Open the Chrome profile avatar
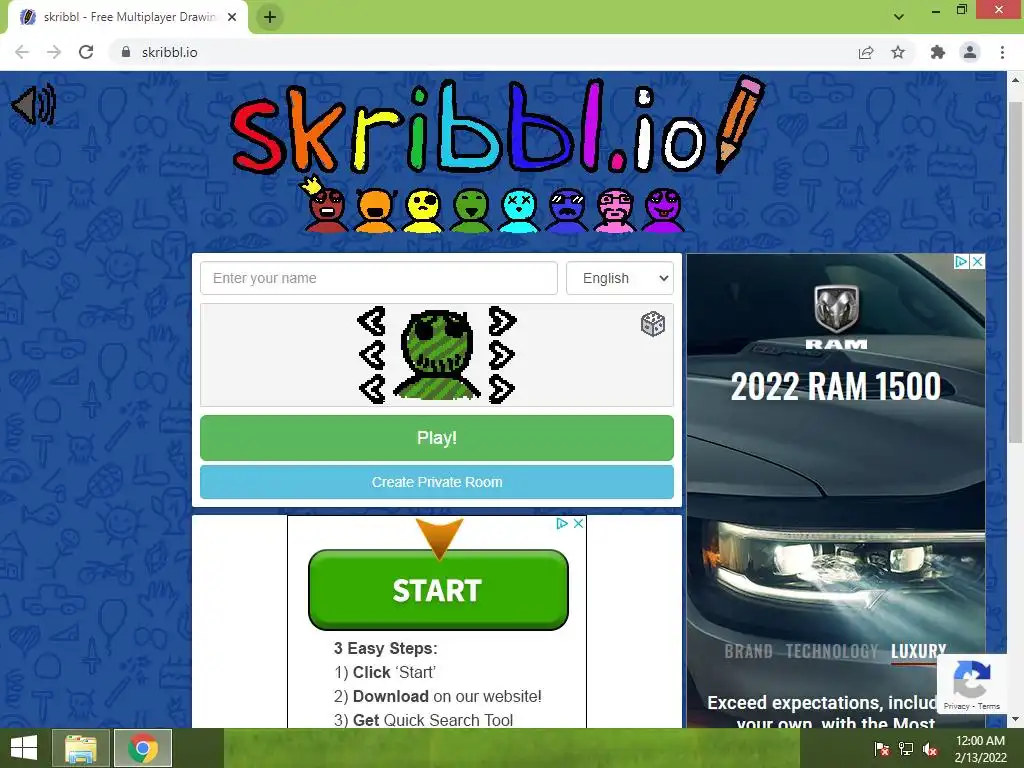Viewport: 1024px width, 768px height. (970, 52)
